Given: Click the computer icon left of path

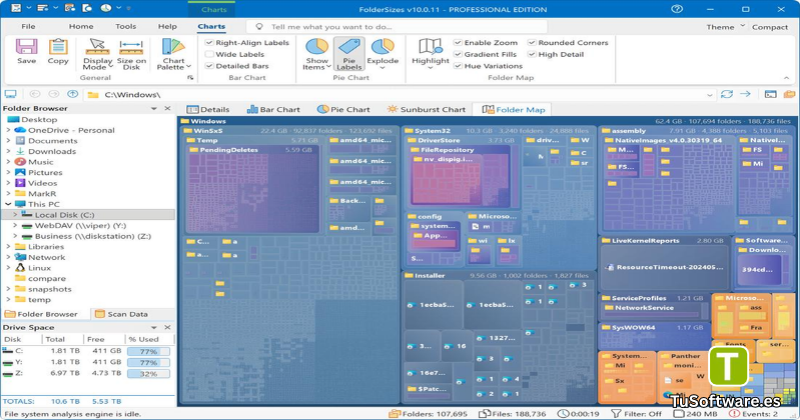Looking at the screenshot, I should click(10, 94).
